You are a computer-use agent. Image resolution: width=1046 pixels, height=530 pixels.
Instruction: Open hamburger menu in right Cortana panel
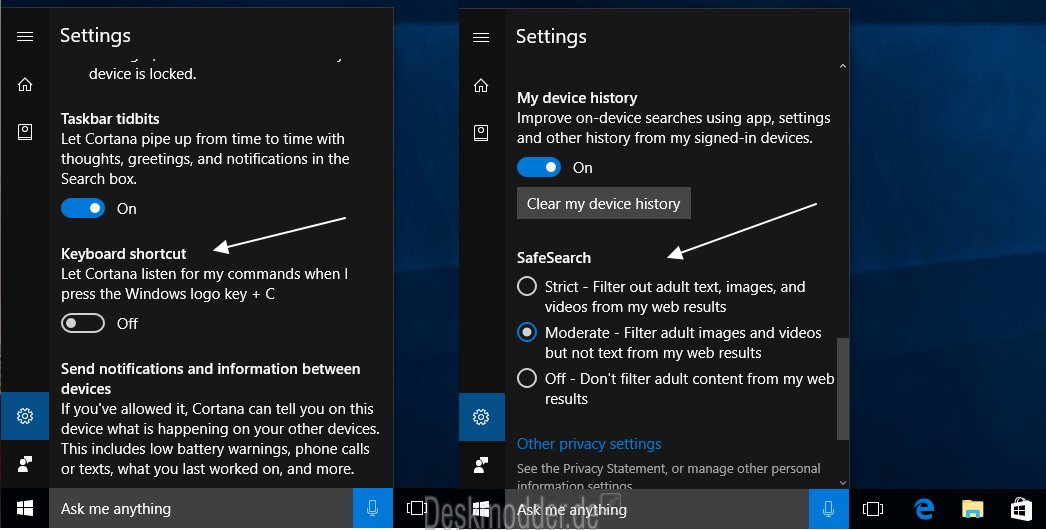click(481, 37)
